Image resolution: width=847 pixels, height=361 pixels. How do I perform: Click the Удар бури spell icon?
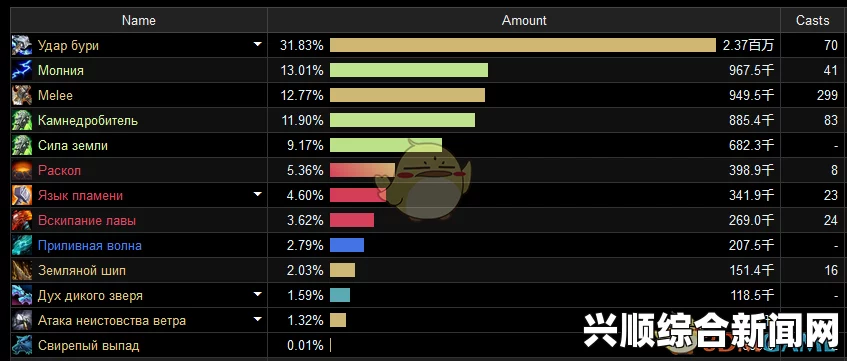(22, 45)
